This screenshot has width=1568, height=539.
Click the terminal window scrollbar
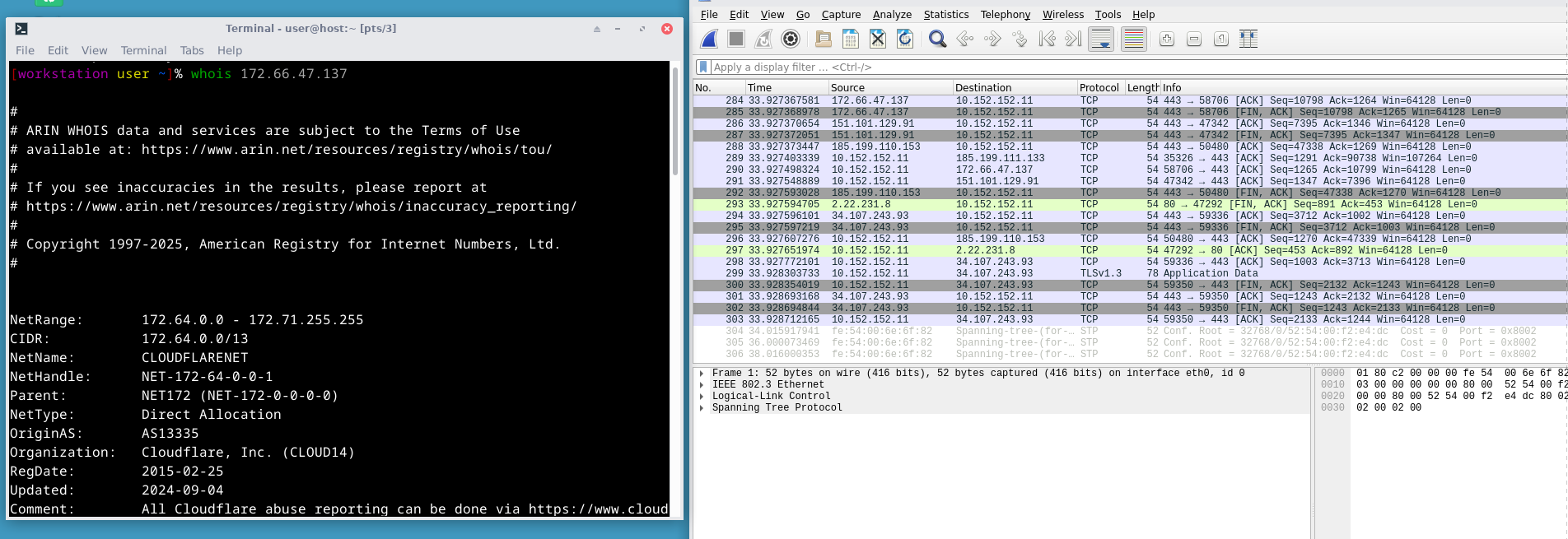click(675, 123)
